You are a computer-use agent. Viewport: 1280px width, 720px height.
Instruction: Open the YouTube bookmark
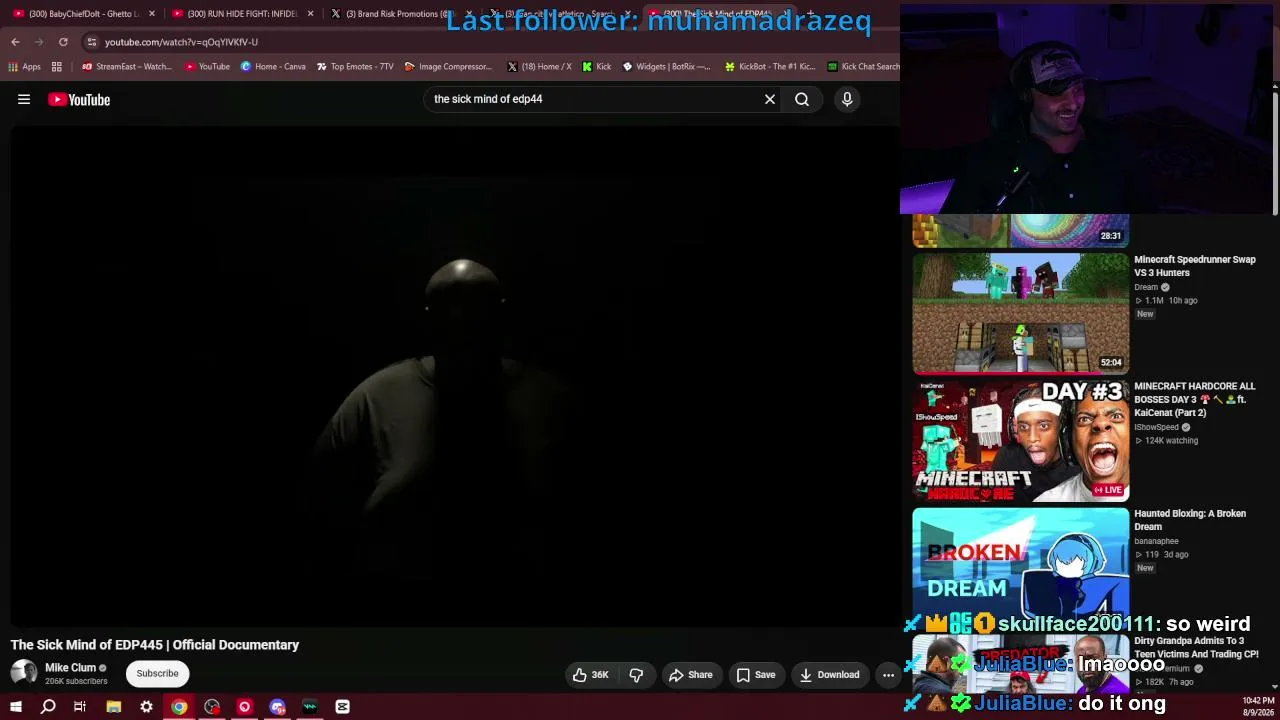tap(207, 67)
